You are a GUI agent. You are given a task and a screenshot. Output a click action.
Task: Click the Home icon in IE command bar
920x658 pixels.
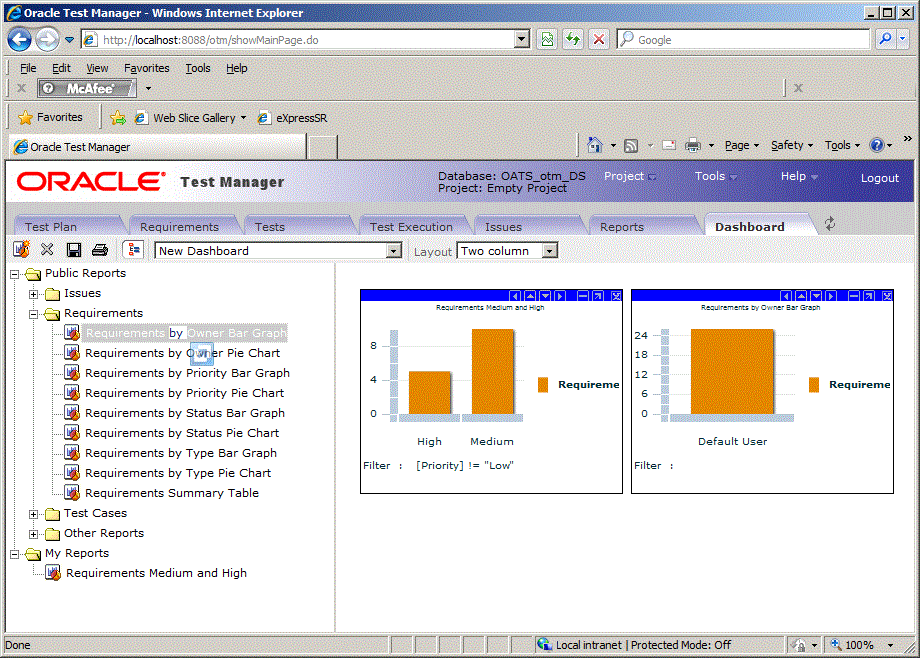pos(594,145)
